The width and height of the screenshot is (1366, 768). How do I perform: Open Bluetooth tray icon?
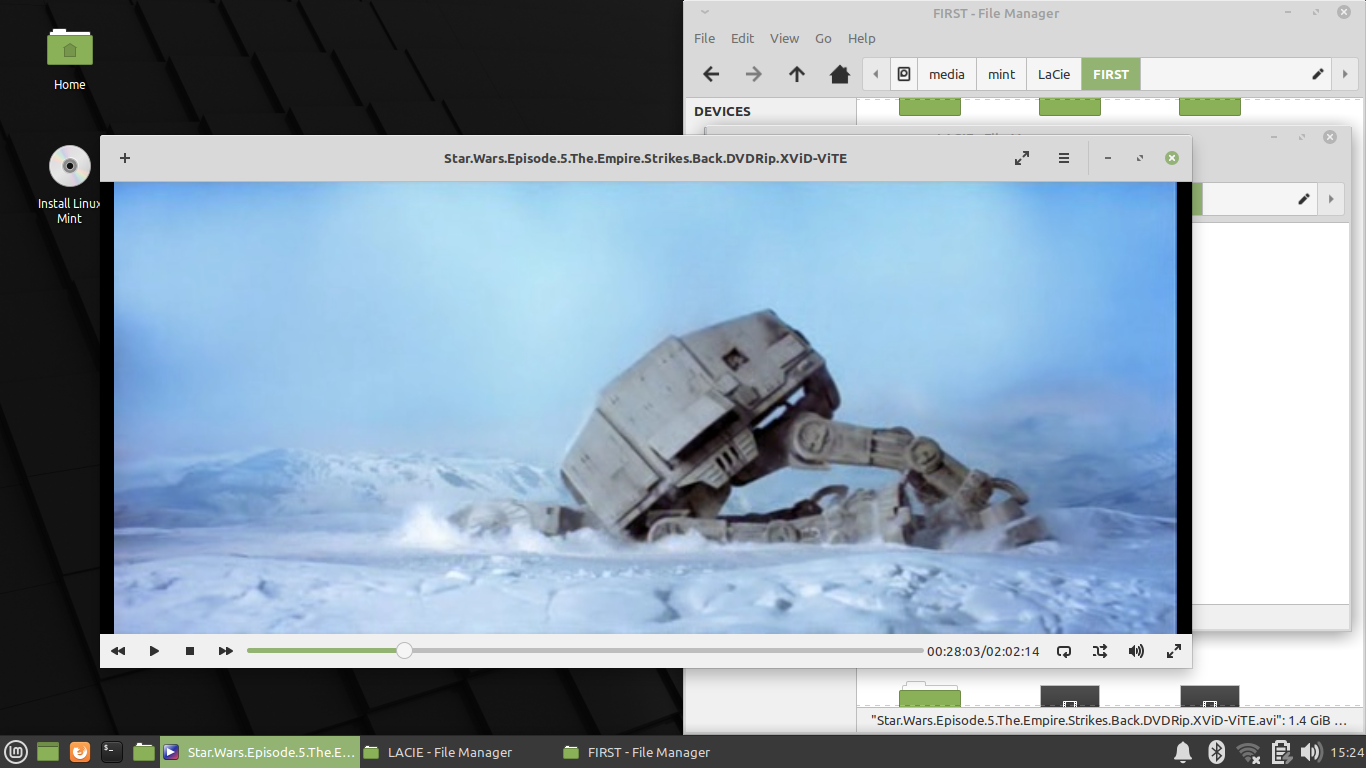coord(1216,752)
